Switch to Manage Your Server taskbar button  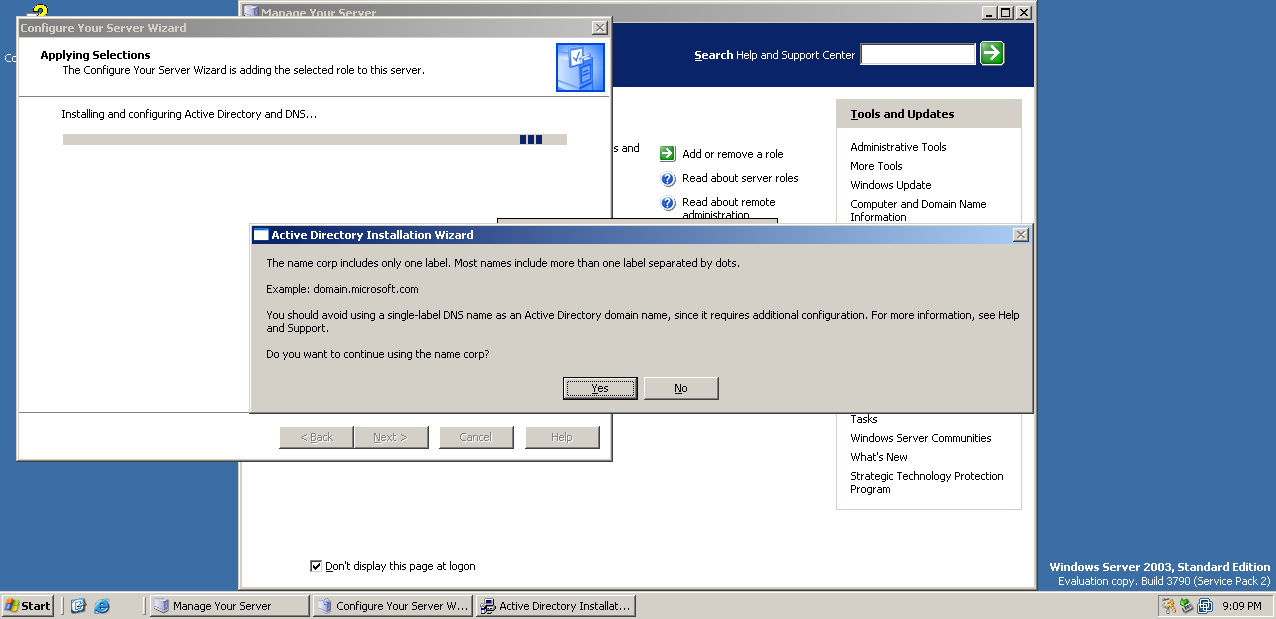(229, 606)
